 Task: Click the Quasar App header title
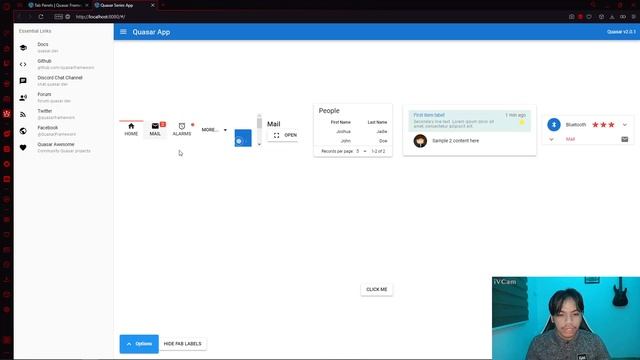(151, 32)
